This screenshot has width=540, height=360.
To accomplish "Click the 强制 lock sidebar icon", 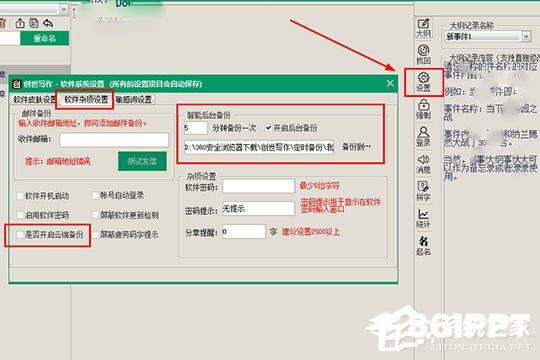I will [423, 109].
